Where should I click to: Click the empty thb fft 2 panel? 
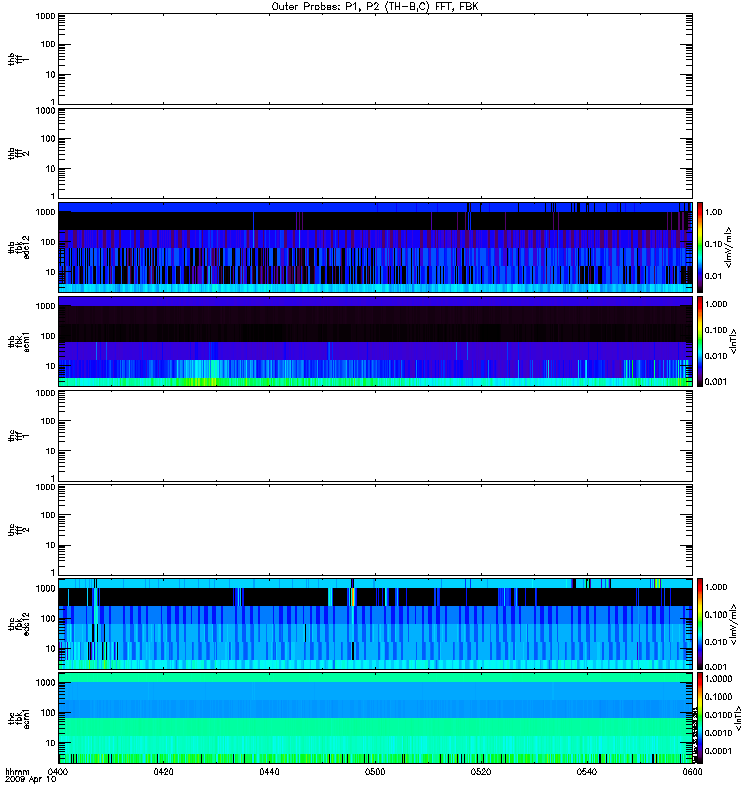point(375,153)
